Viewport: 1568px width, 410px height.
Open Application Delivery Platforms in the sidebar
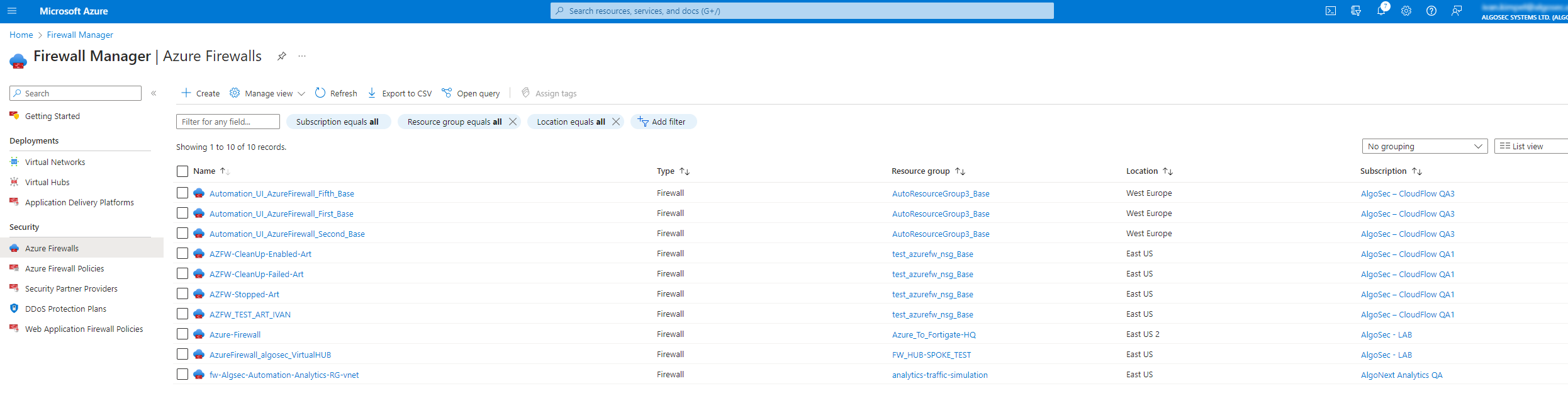tap(79, 202)
